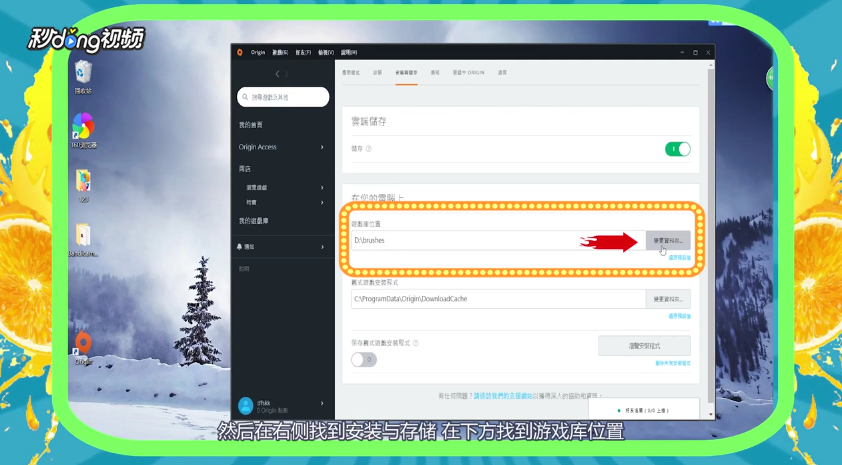The image size is (842, 465).
Task: Open the friends list popup at the bottom right
Action: point(643,410)
